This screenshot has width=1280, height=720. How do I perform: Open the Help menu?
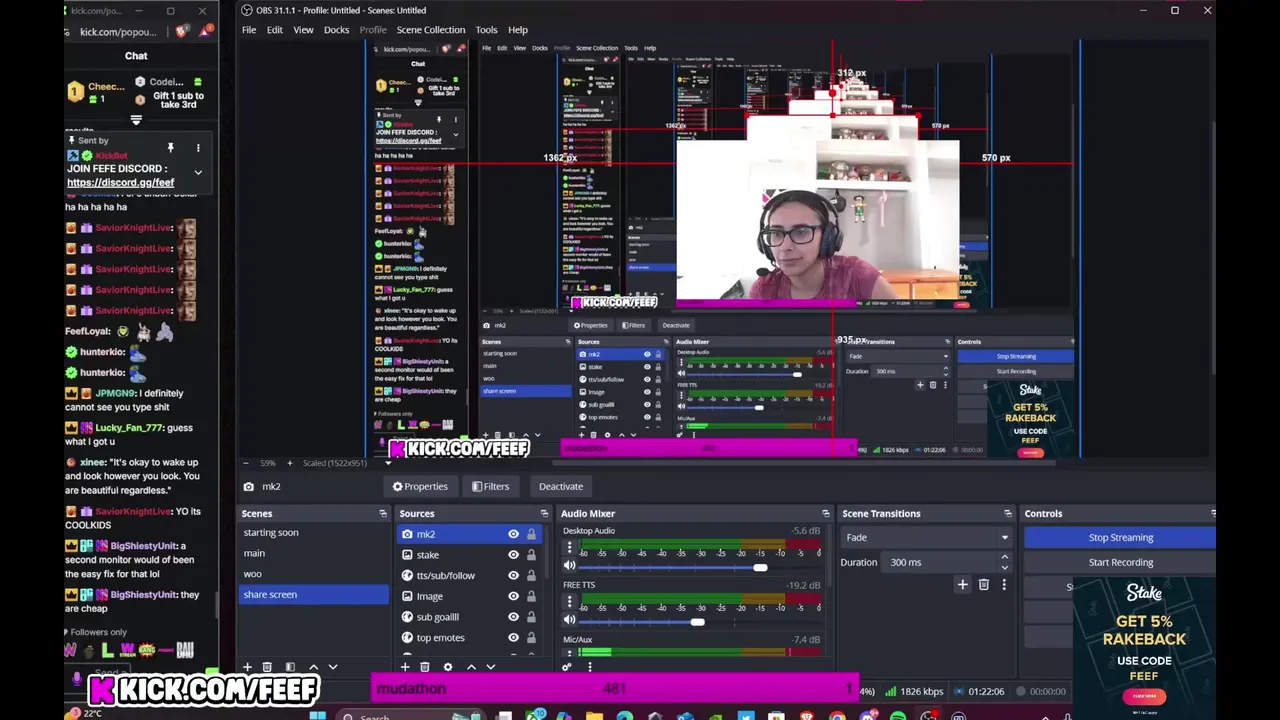[518, 30]
